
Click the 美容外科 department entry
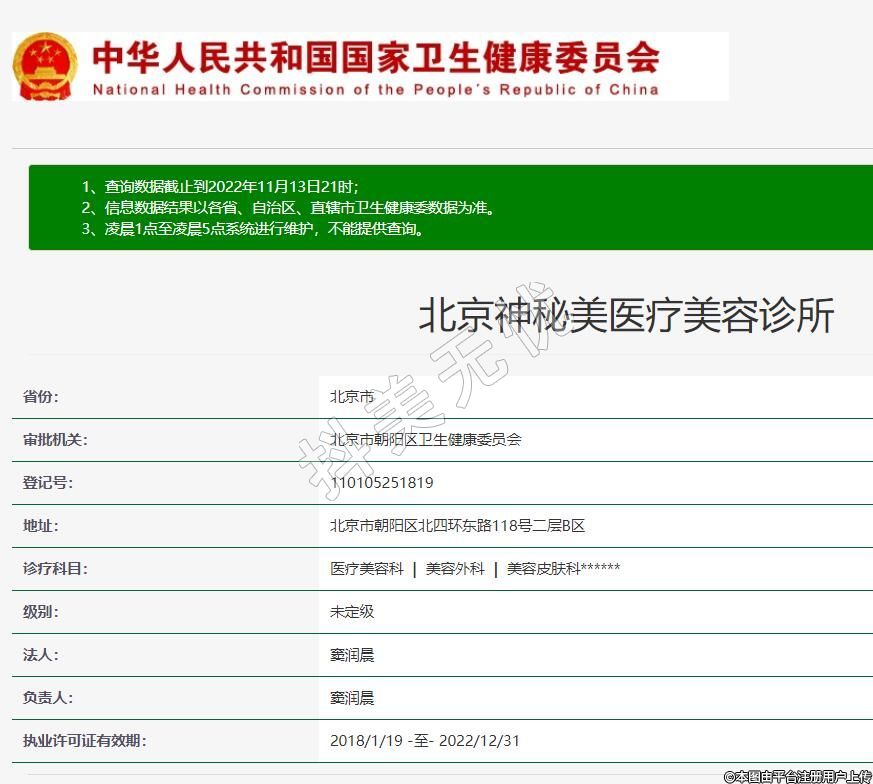(455, 569)
